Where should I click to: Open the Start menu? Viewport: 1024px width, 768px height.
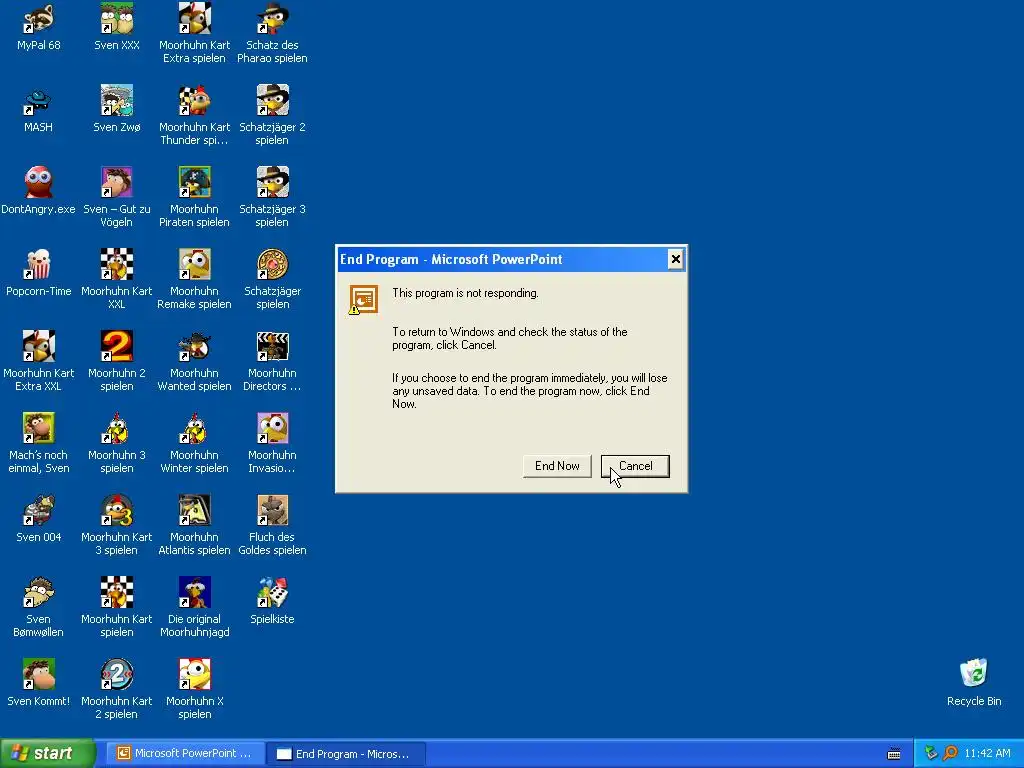coord(47,753)
